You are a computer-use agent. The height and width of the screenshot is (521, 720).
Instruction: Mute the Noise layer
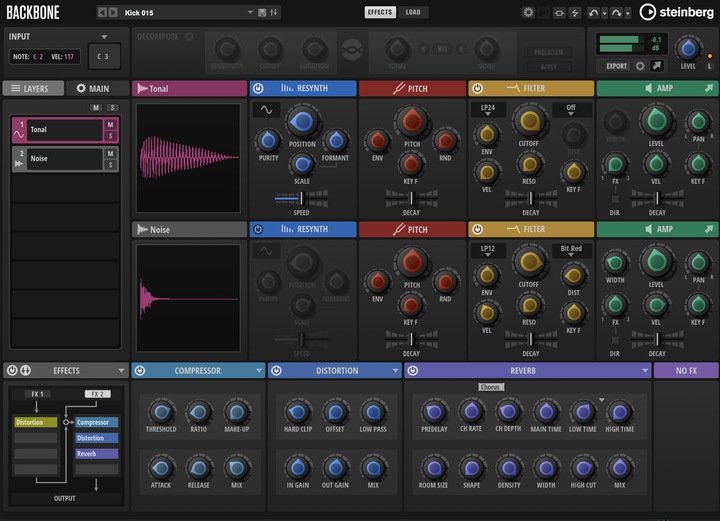110,153
